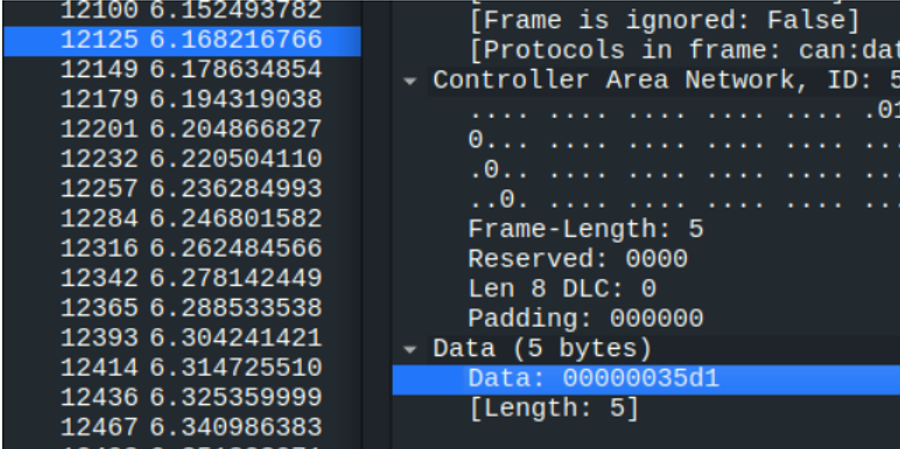The width and height of the screenshot is (900, 449).
Task: Choose packet 12467 at time 6.340986383
Action: coord(190,427)
